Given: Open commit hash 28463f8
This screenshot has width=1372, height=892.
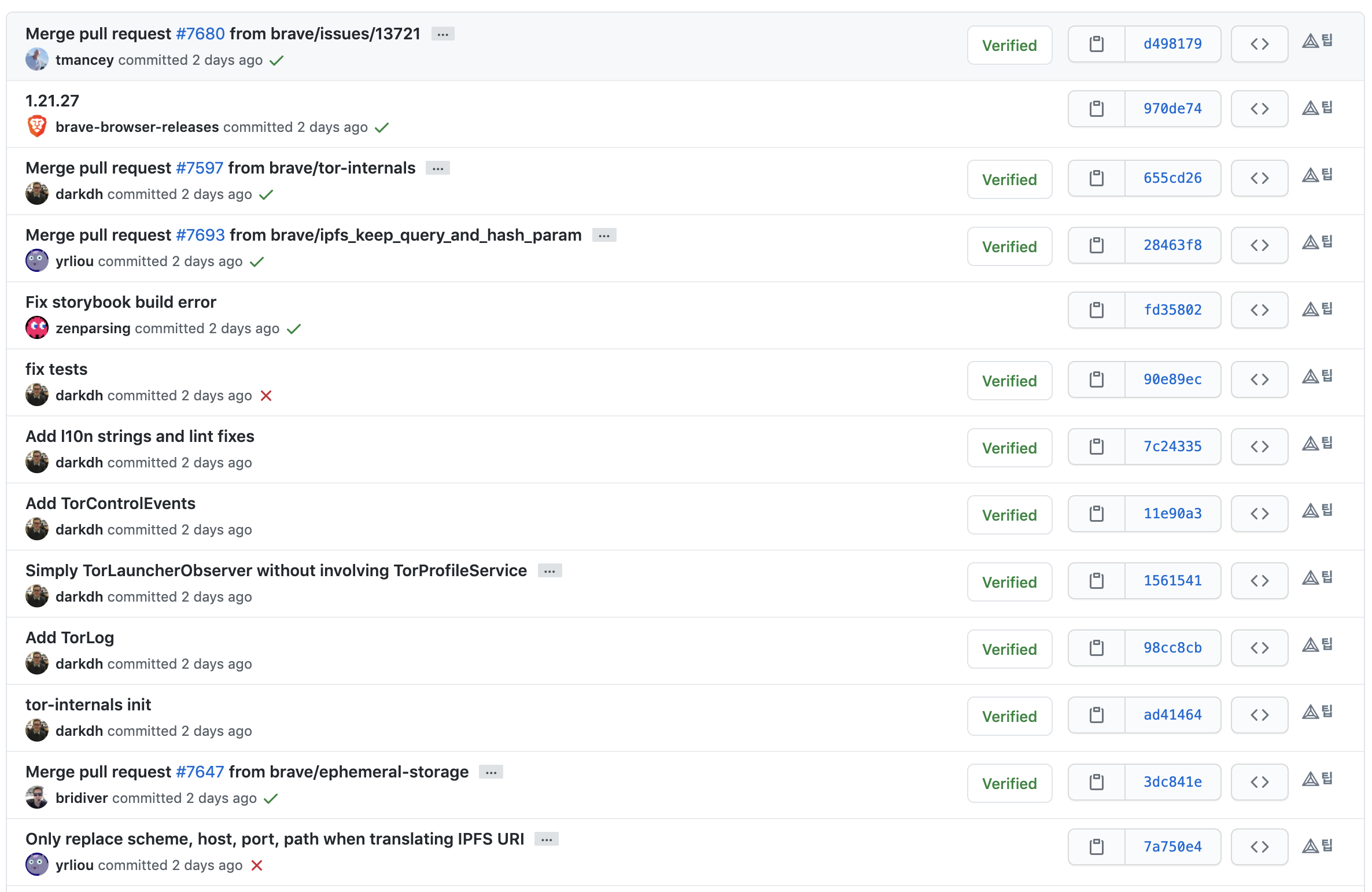Looking at the screenshot, I should click(x=1172, y=245).
